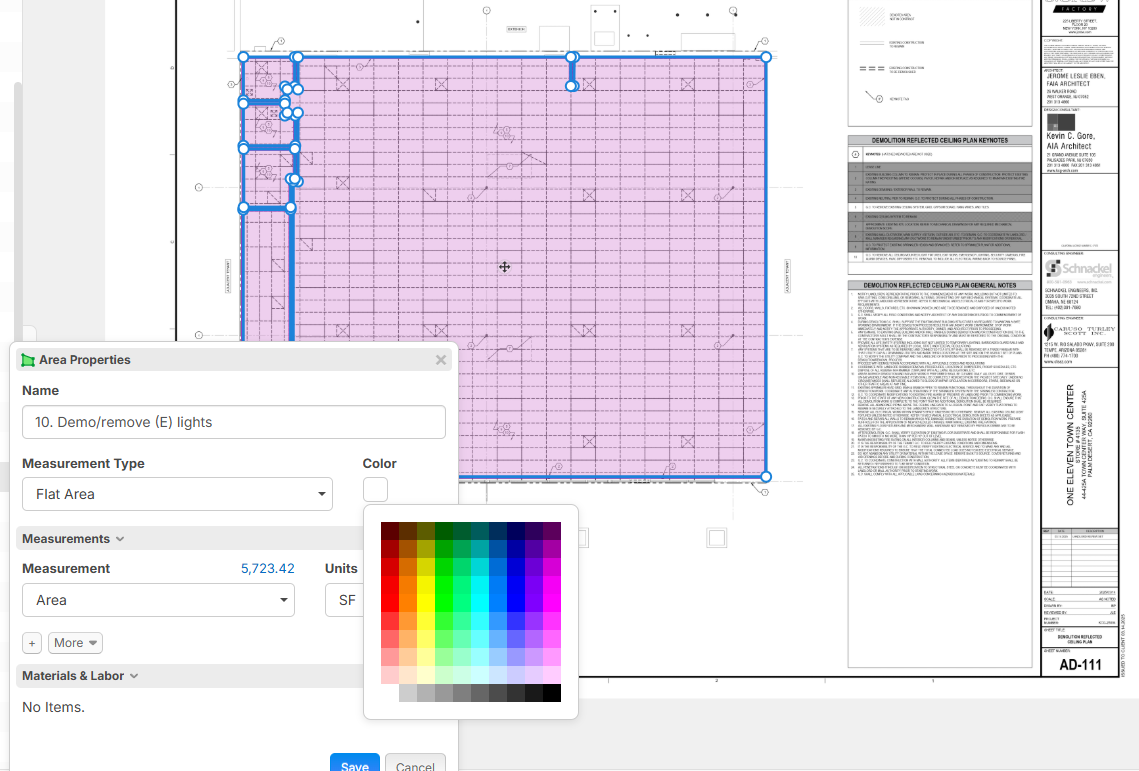Screen dimensions: 1139x771
Task: Open the Measurement Type dropdown showing Flat Area
Action: [x=177, y=494]
